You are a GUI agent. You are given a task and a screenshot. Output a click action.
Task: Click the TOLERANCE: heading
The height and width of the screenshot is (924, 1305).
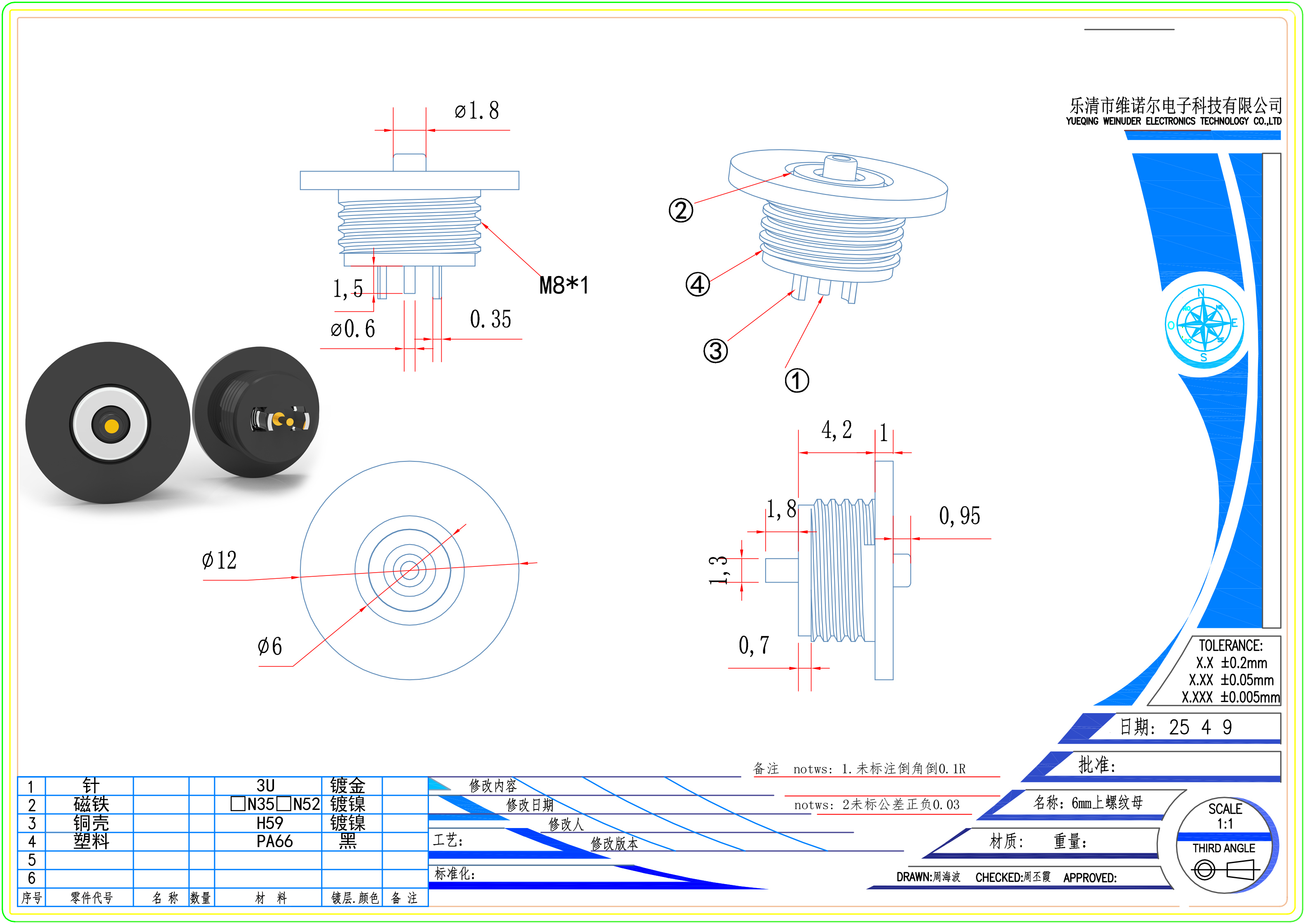tap(1230, 645)
